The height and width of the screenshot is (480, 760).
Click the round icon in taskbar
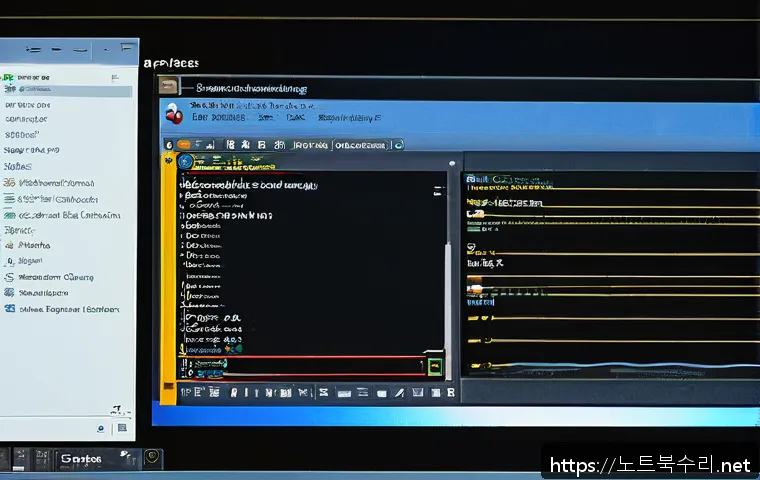[152, 458]
